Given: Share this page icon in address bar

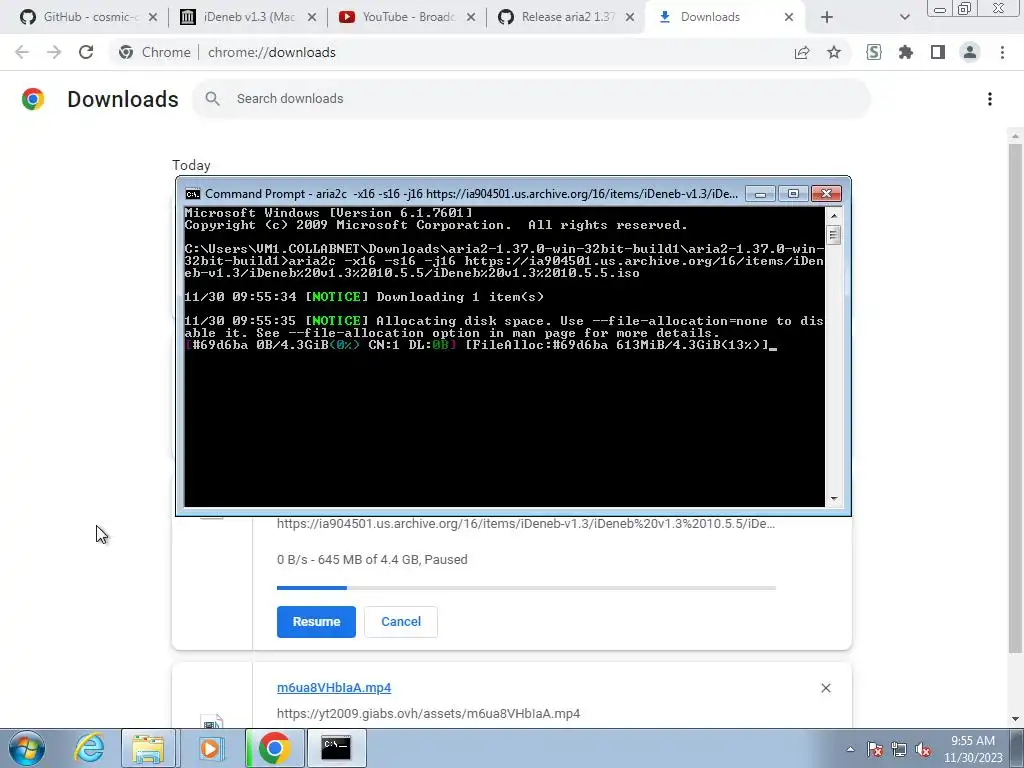Looking at the screenshot, I should (x=802, y=52).
